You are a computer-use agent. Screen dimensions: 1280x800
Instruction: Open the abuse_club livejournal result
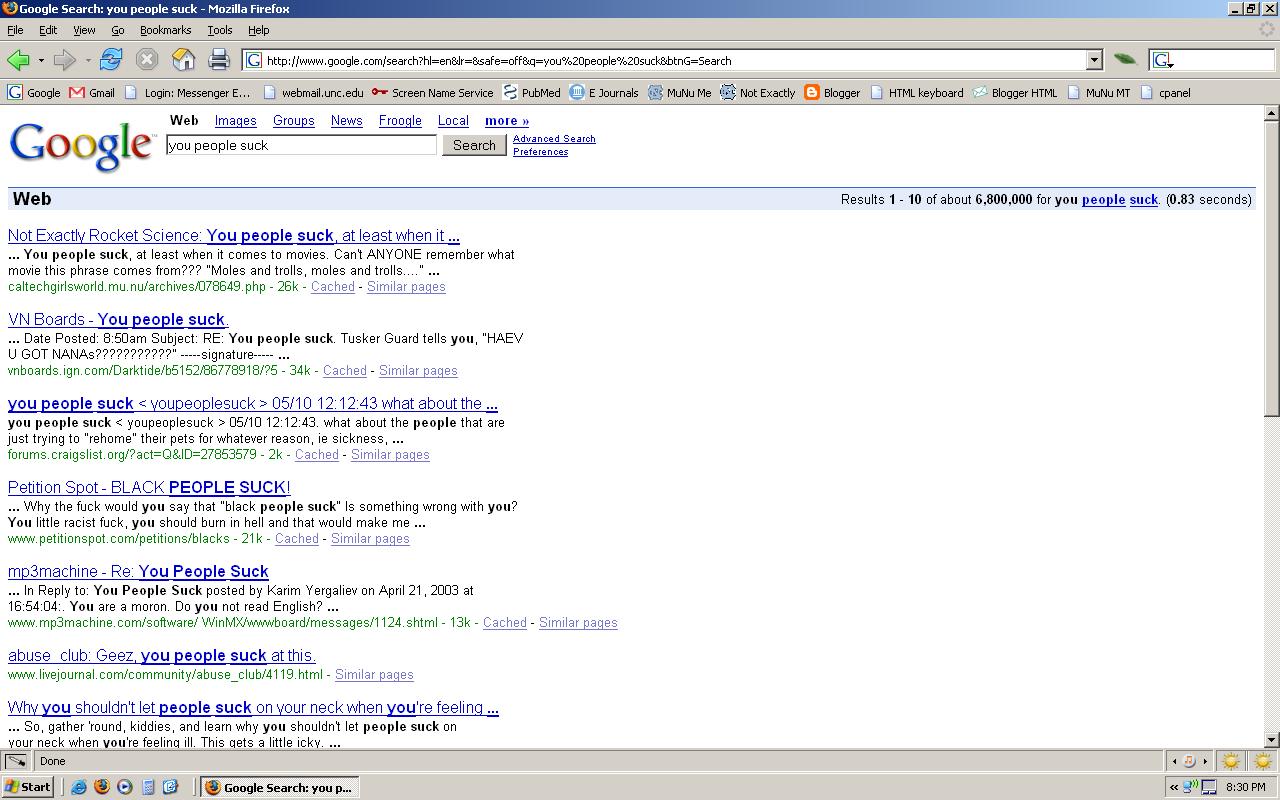[162, 656]
